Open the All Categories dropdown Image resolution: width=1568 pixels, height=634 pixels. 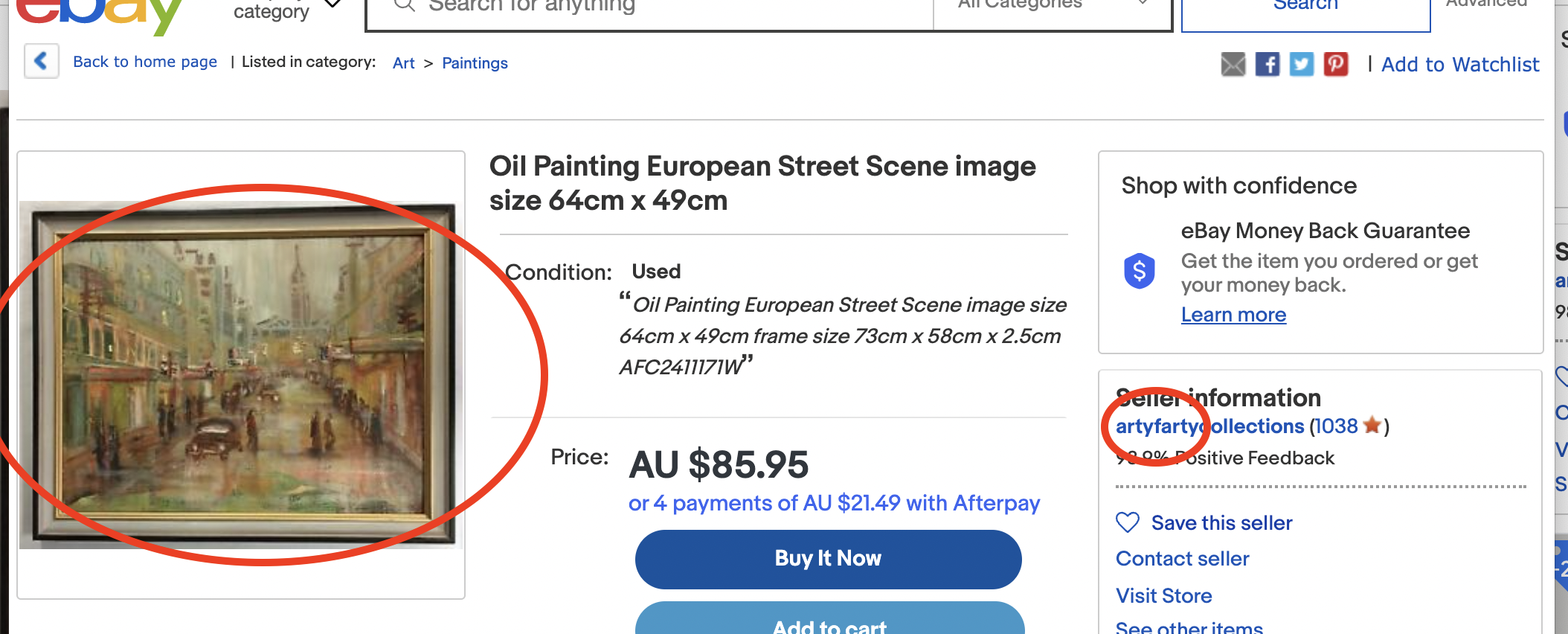point(1052,6)
